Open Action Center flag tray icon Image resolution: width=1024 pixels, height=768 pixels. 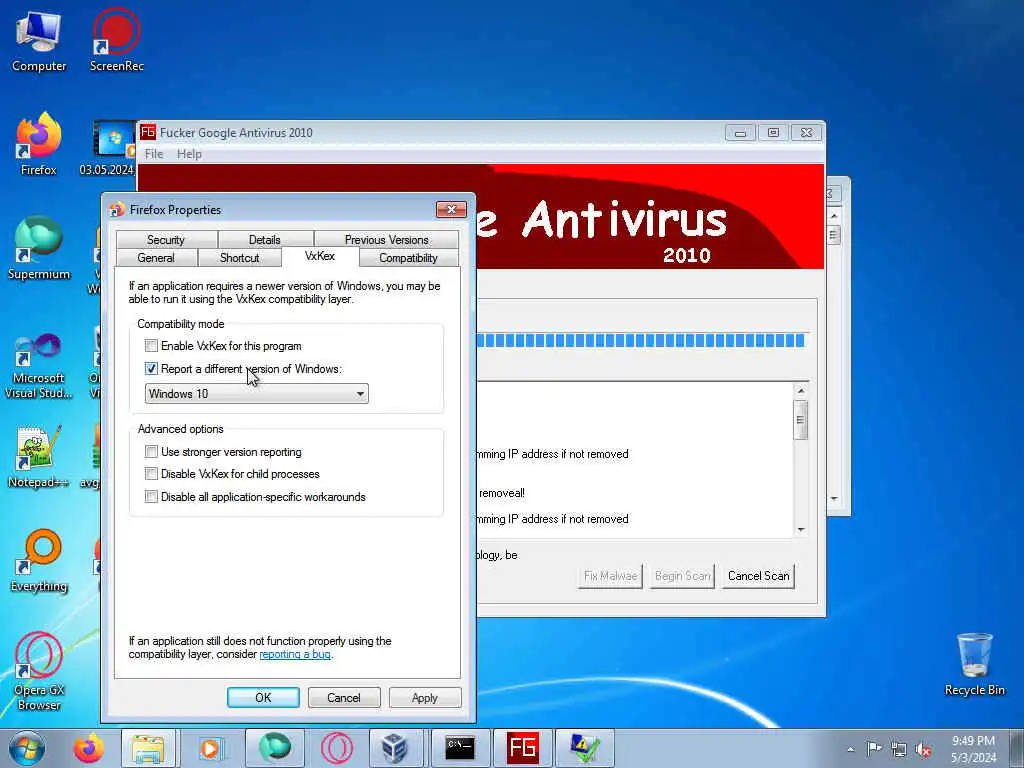pyautogui.click(x=874, y=748)
